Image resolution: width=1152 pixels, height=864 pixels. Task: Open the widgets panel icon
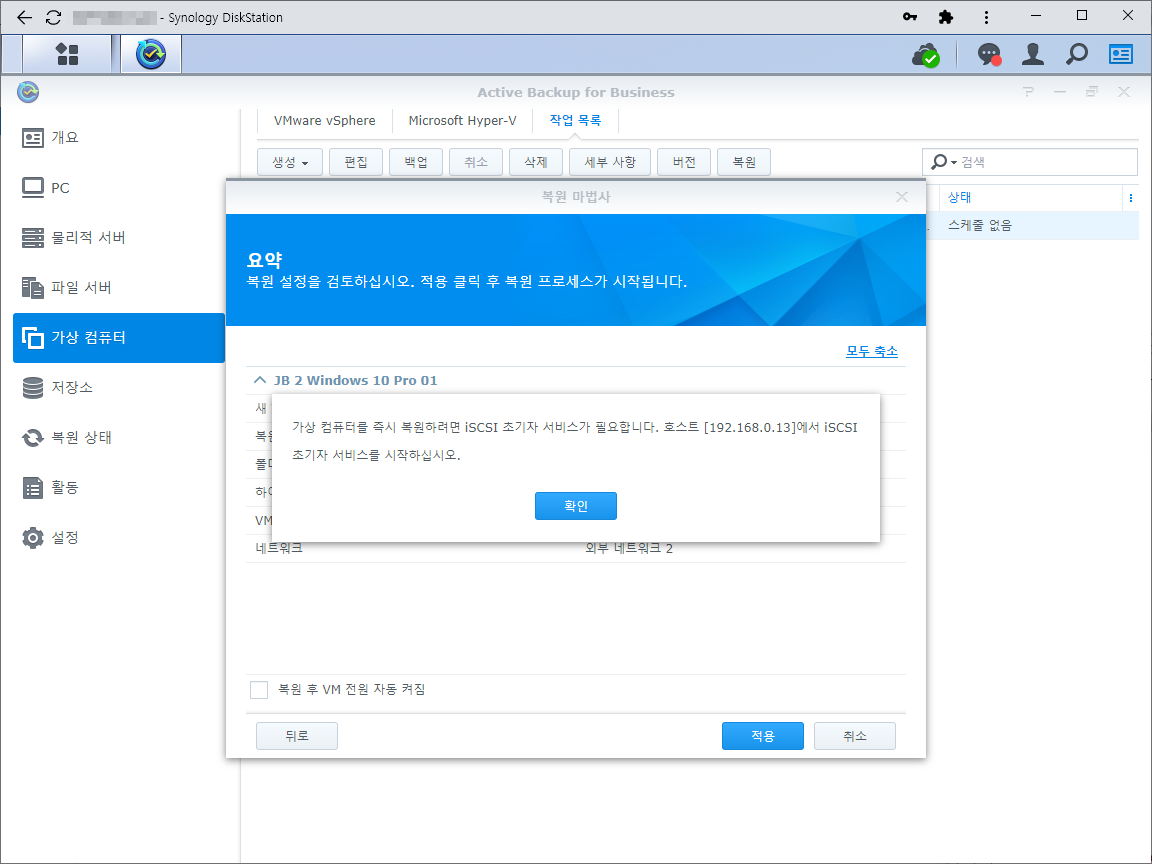tap(1120, 54)
